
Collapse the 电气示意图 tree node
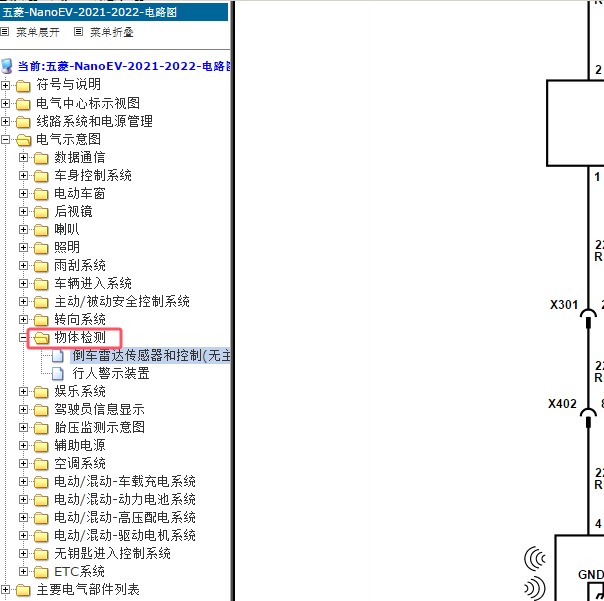(5, 139)
